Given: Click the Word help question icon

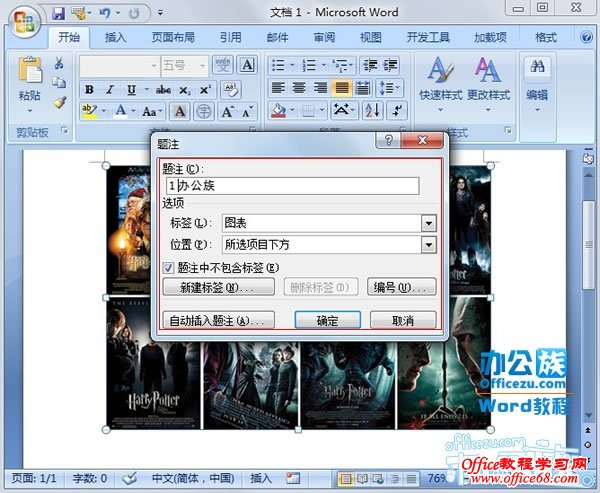Looking at the screenshot, I should click(x=586, y=37).
